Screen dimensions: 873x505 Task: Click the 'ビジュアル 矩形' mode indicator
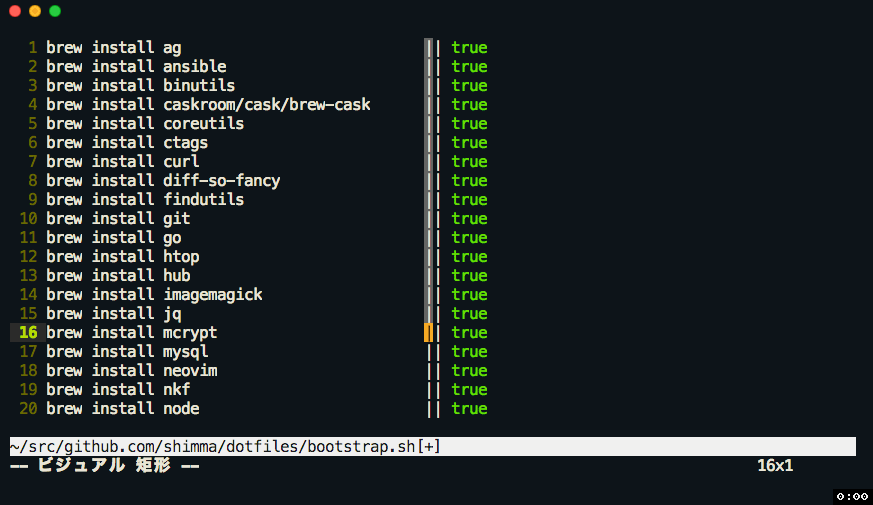pos(104,465)
